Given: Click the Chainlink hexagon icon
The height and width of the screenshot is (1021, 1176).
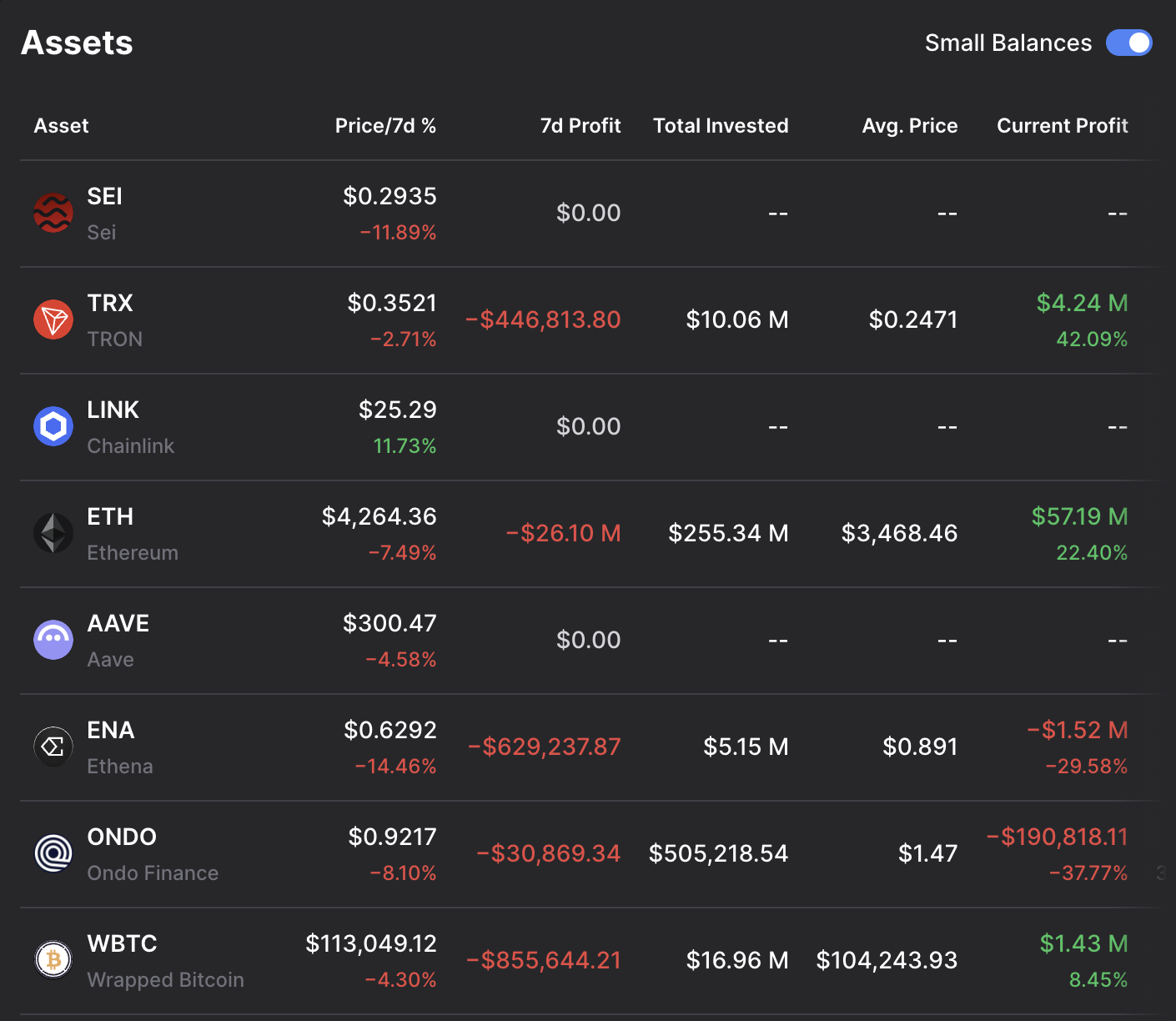Looking at the screenshot, I should 53,427.
